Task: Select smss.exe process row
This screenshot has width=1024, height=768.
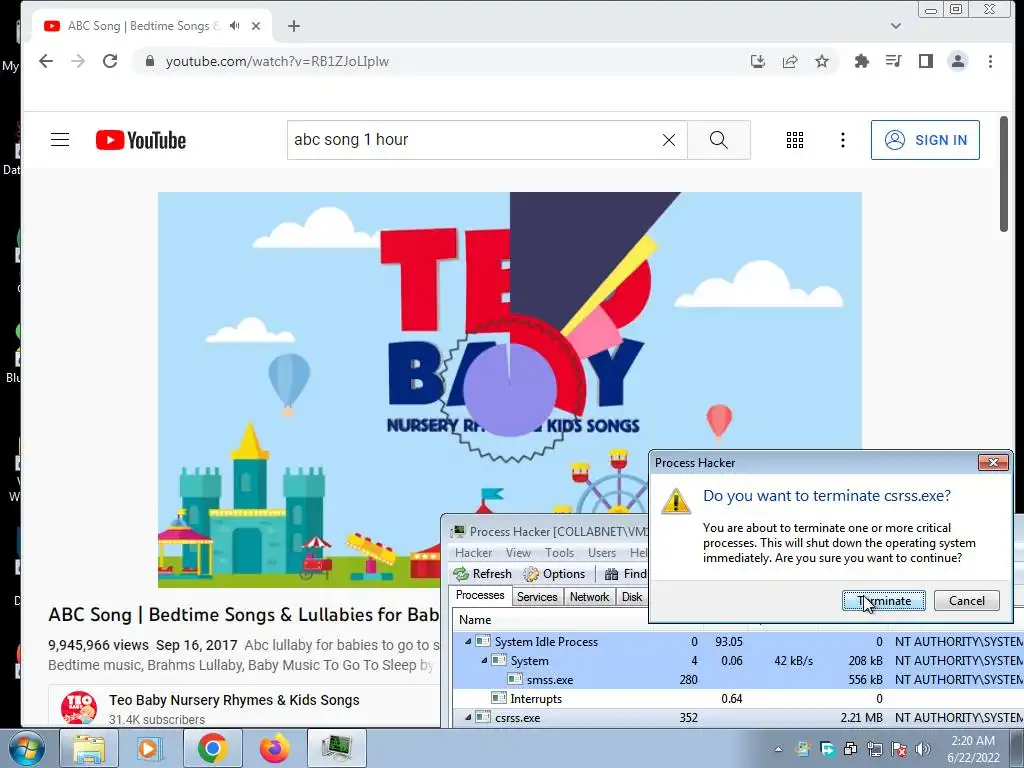Action: (x=738, y=680)
